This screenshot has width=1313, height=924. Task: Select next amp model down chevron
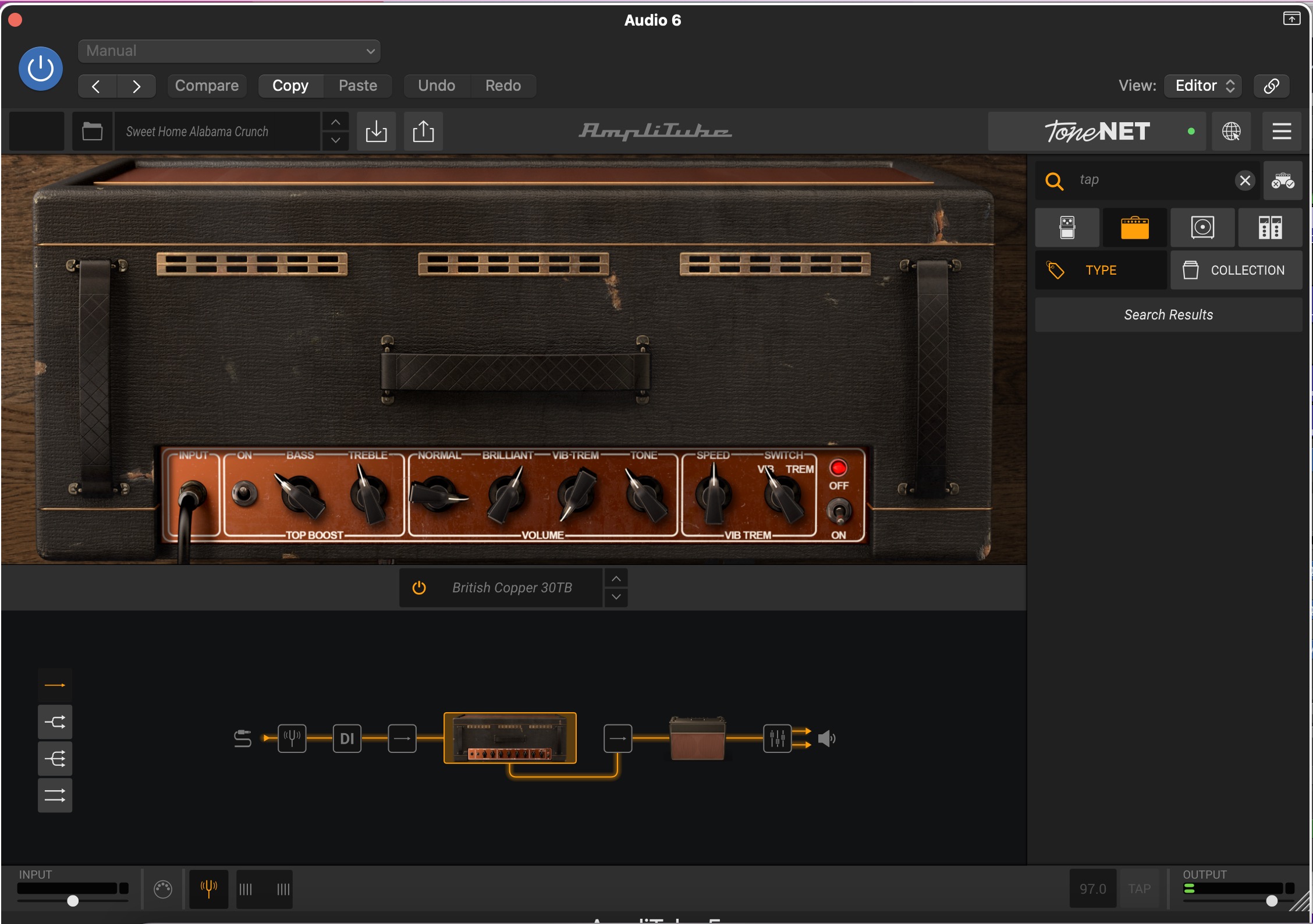616,597
